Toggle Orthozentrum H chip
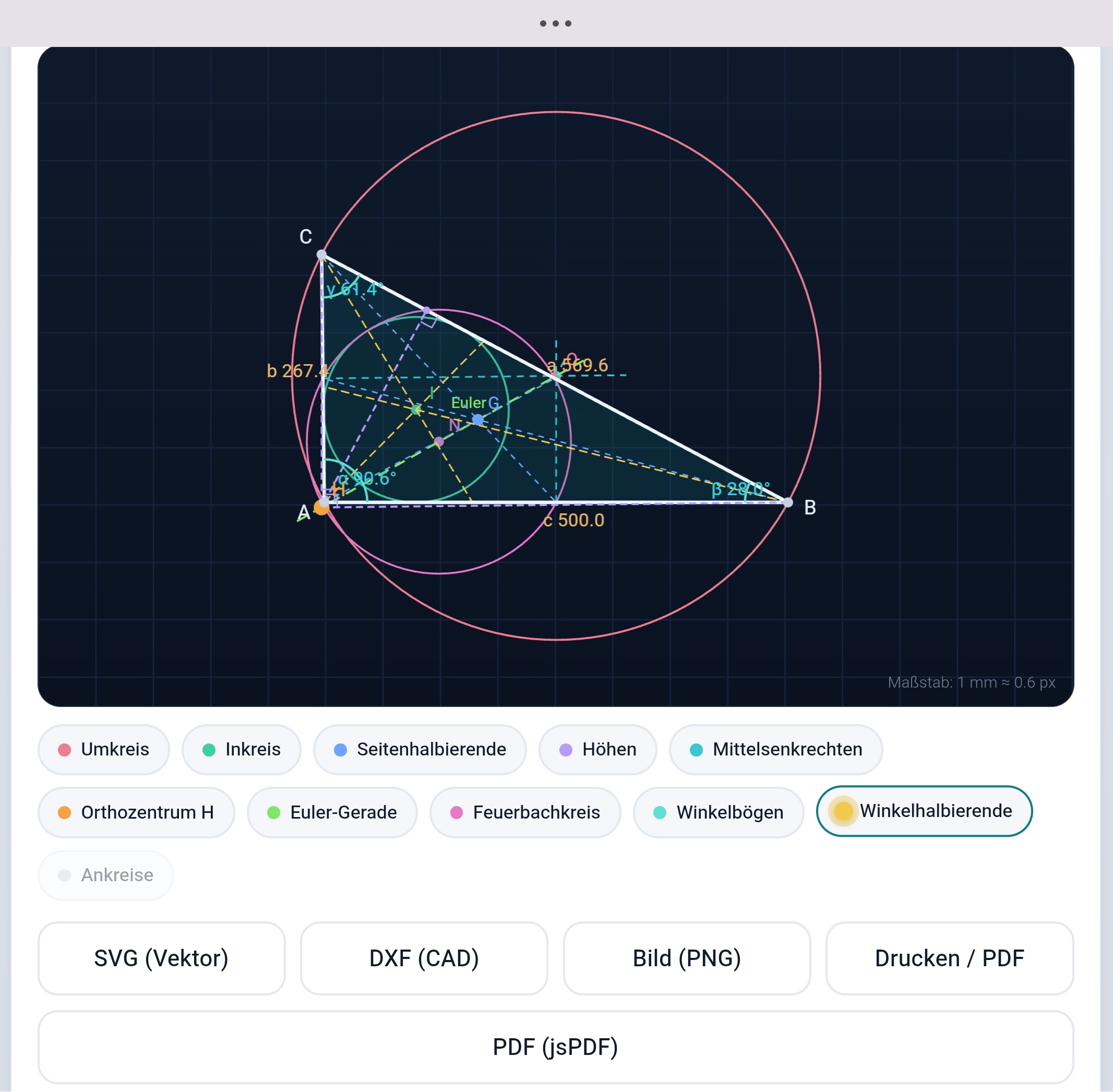Viewport: 1120px width, 1092px height. point(136,812)
